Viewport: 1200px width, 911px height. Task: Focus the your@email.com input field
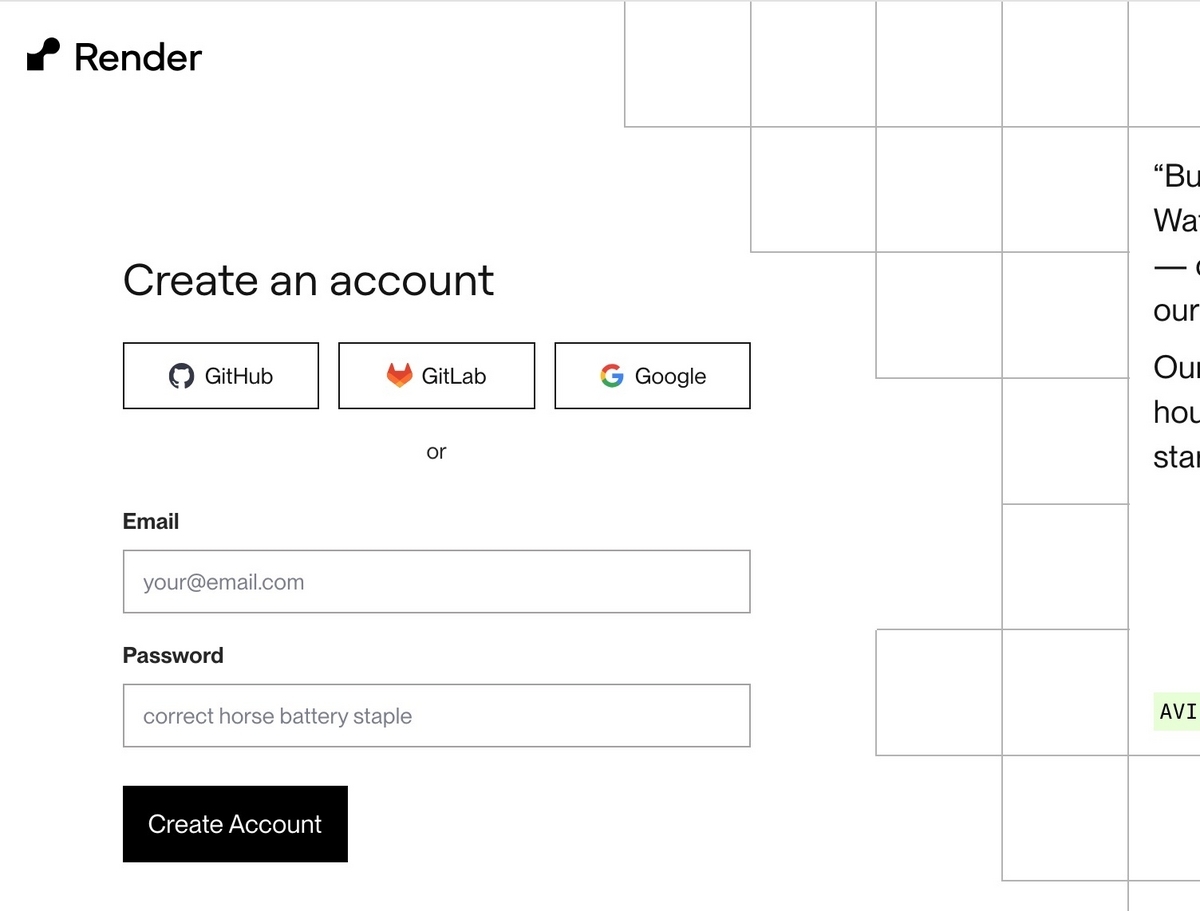436,581
